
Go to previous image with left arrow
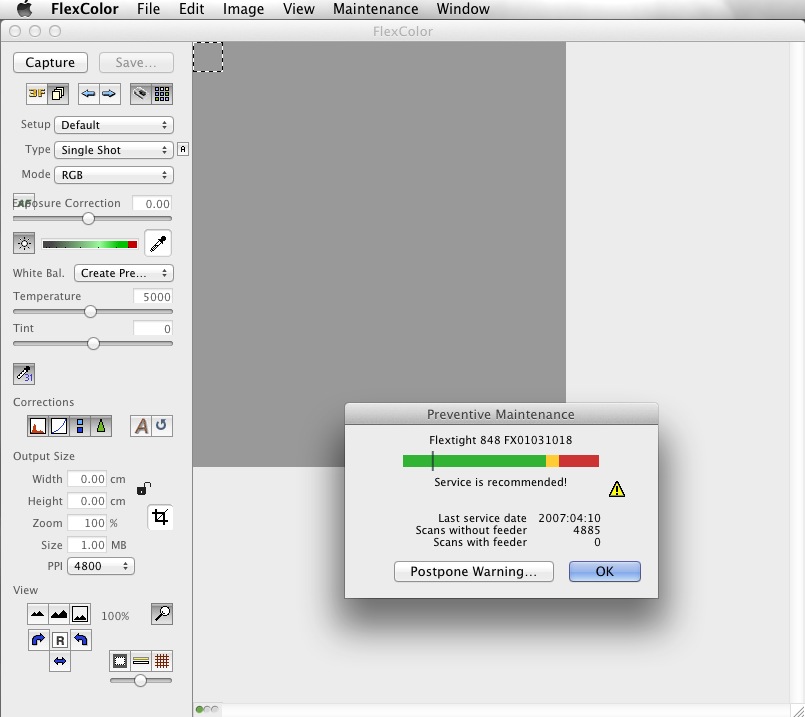click(89, 94)
